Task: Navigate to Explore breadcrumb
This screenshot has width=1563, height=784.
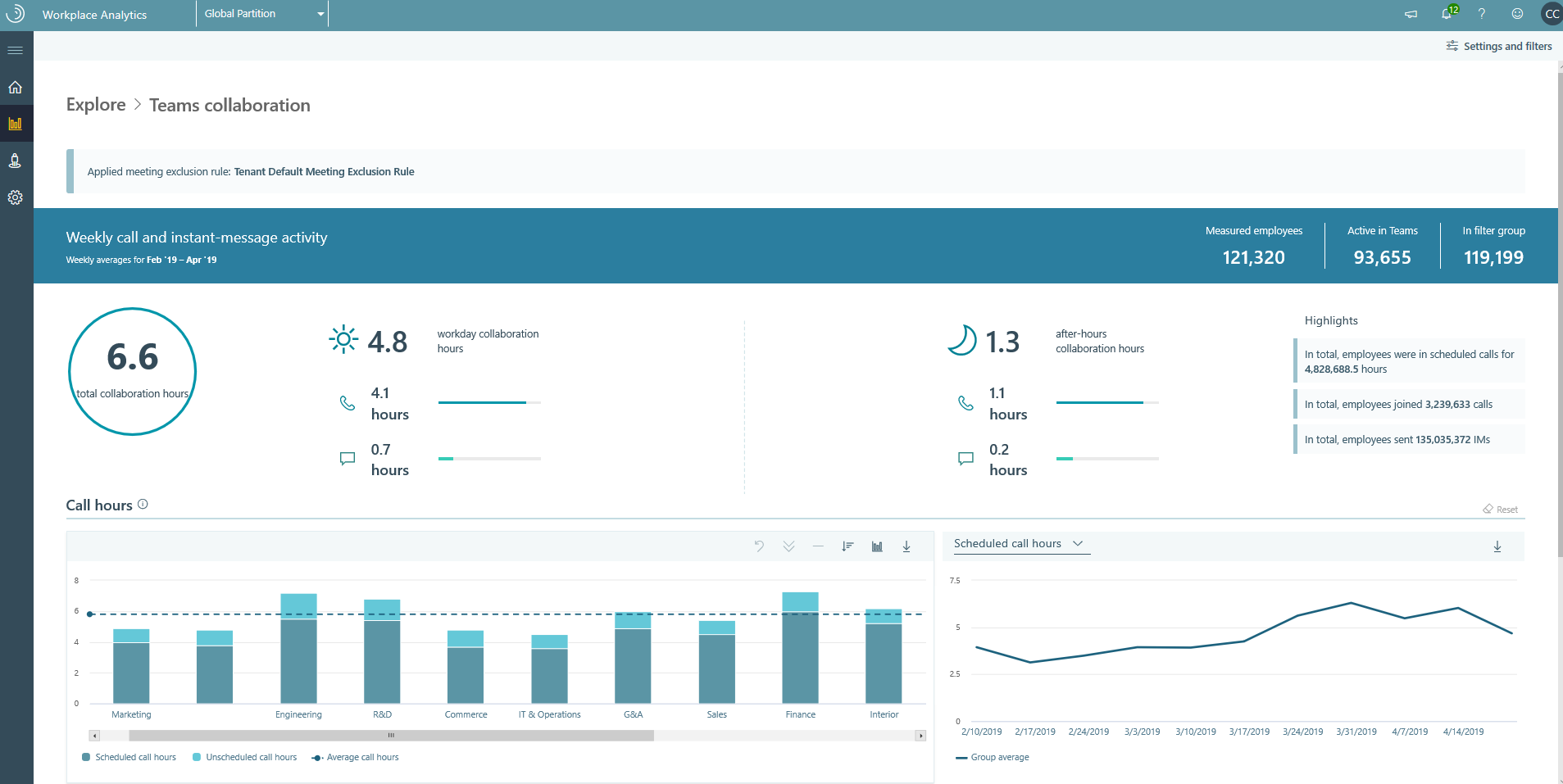Action: [x=96, y=105]
